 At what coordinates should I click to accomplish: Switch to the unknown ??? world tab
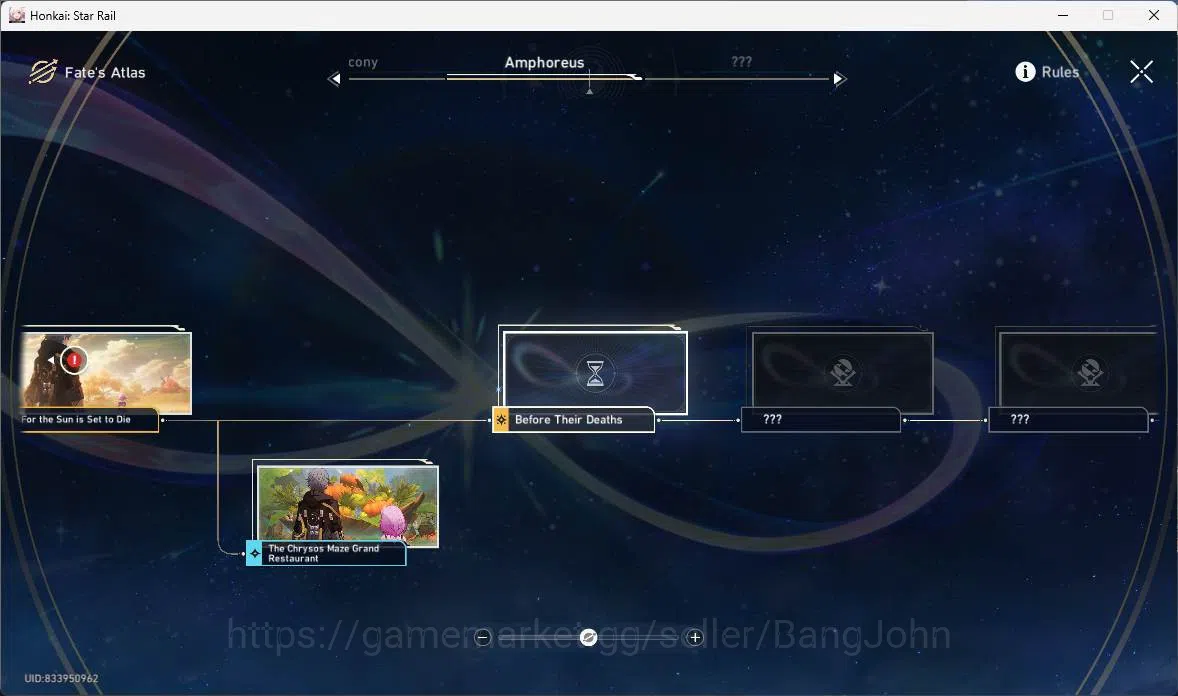[x=742, y=62]
